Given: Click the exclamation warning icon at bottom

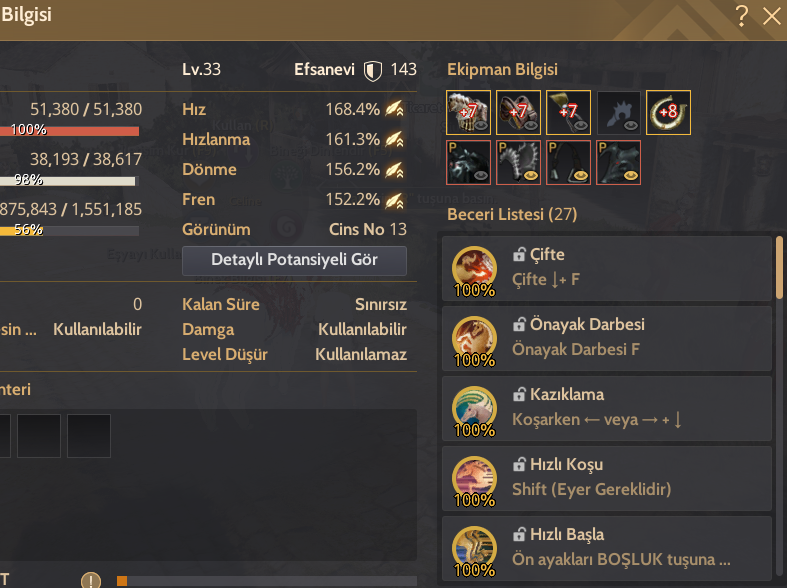Looking at the screenshot, I should tap(91, 580).
